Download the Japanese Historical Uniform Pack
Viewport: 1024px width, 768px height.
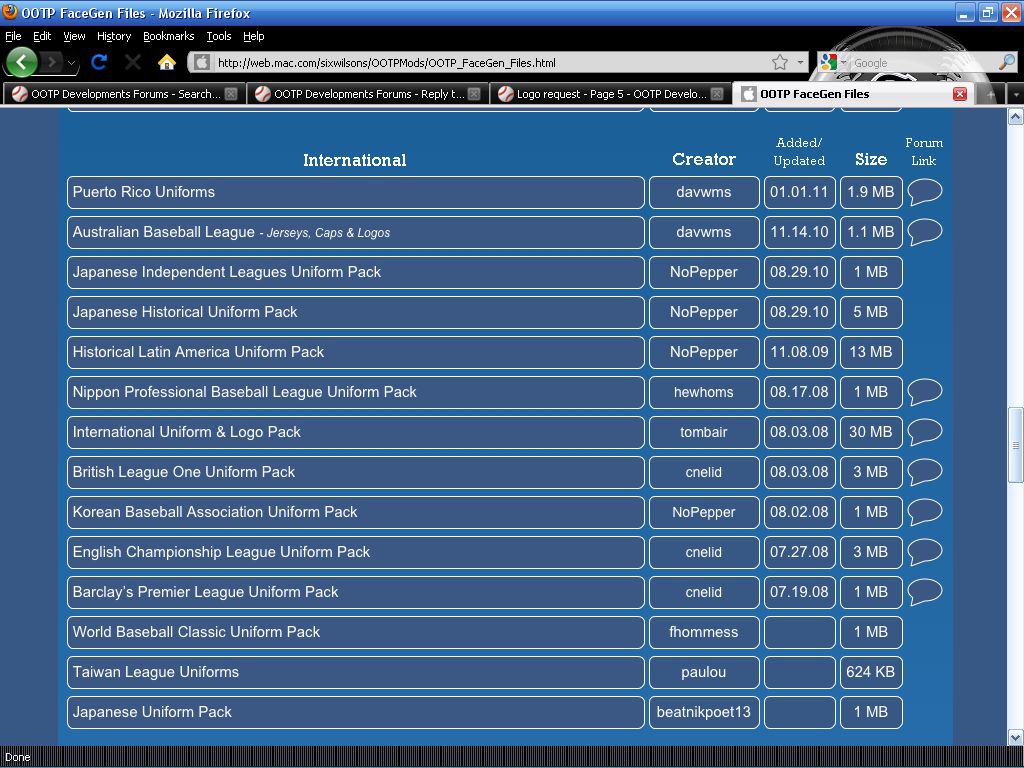point(185,312)
